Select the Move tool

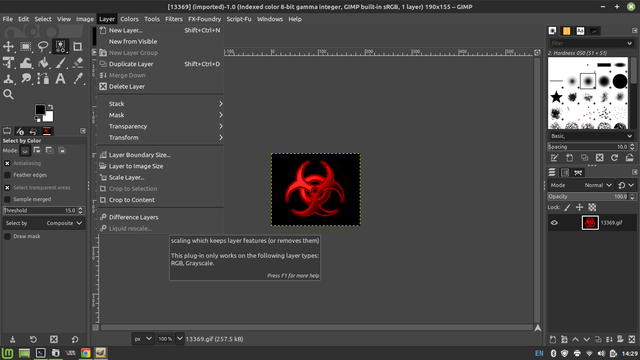pyautogui.click(x=8, y=47)
